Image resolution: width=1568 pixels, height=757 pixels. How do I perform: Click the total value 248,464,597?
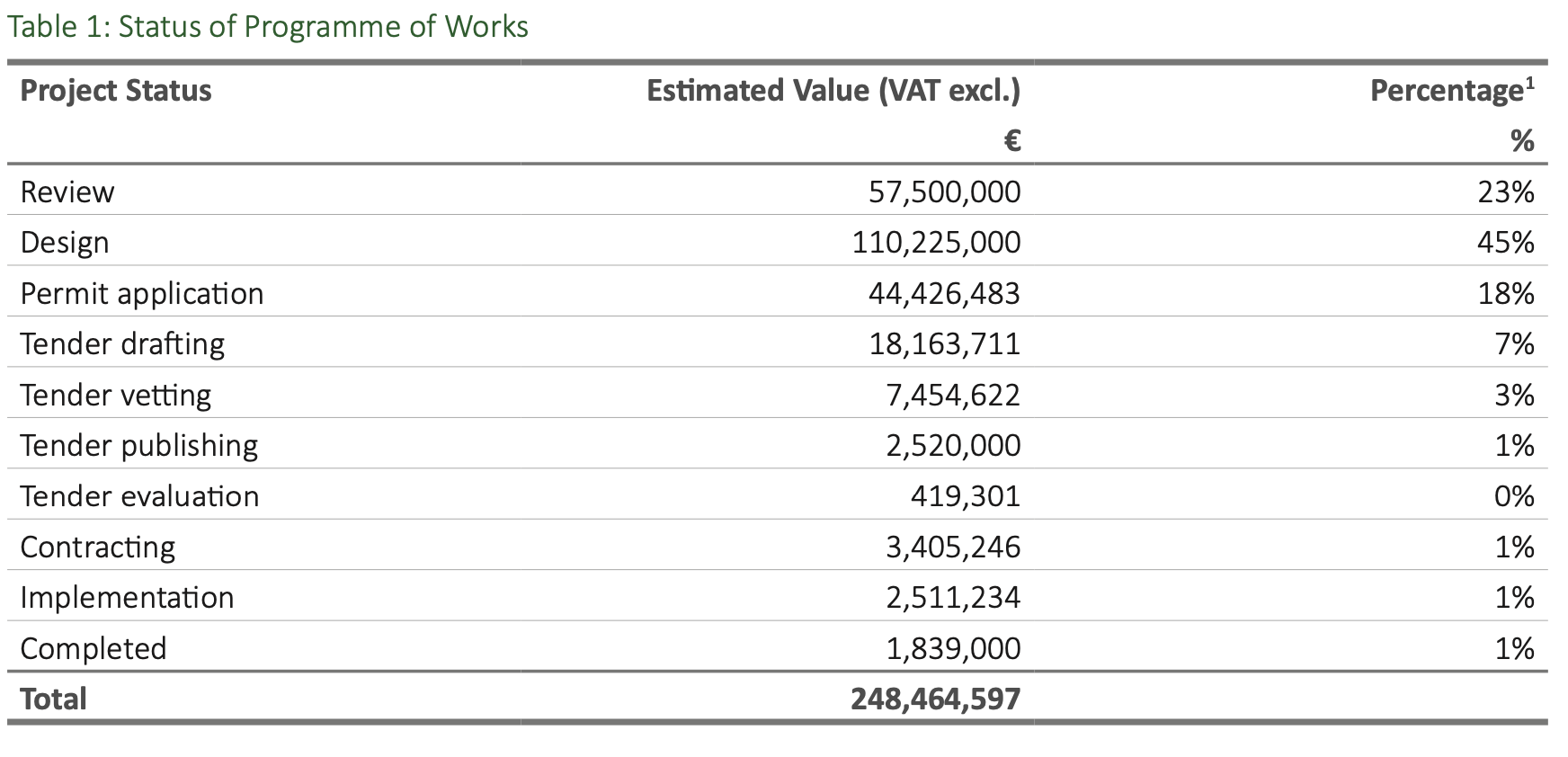[x=936, y=699]
